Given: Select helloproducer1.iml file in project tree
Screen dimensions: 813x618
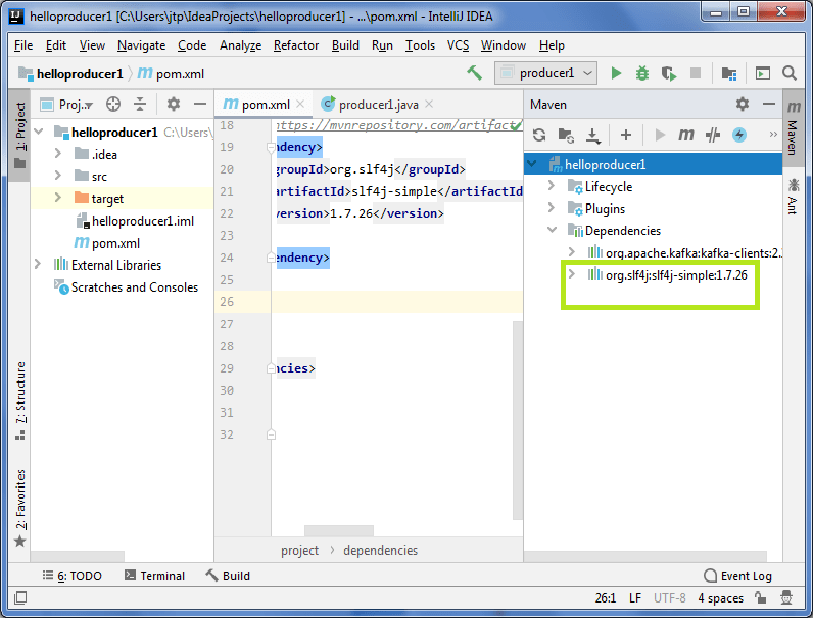Looking at the screenshot, I should pyautogui.click(x=135, y=221).
